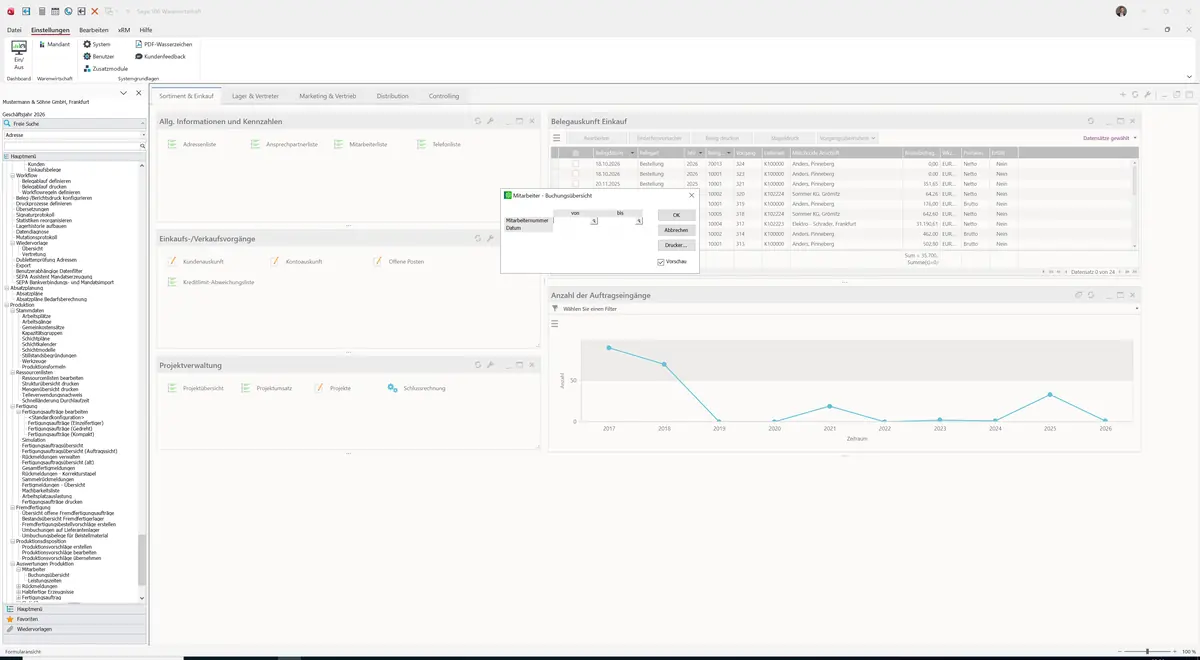This screenshot has width=1200, height=660.
Task: Open Schlussrechnung shortcut in Projektverwaltung
Action: (417, 388)
